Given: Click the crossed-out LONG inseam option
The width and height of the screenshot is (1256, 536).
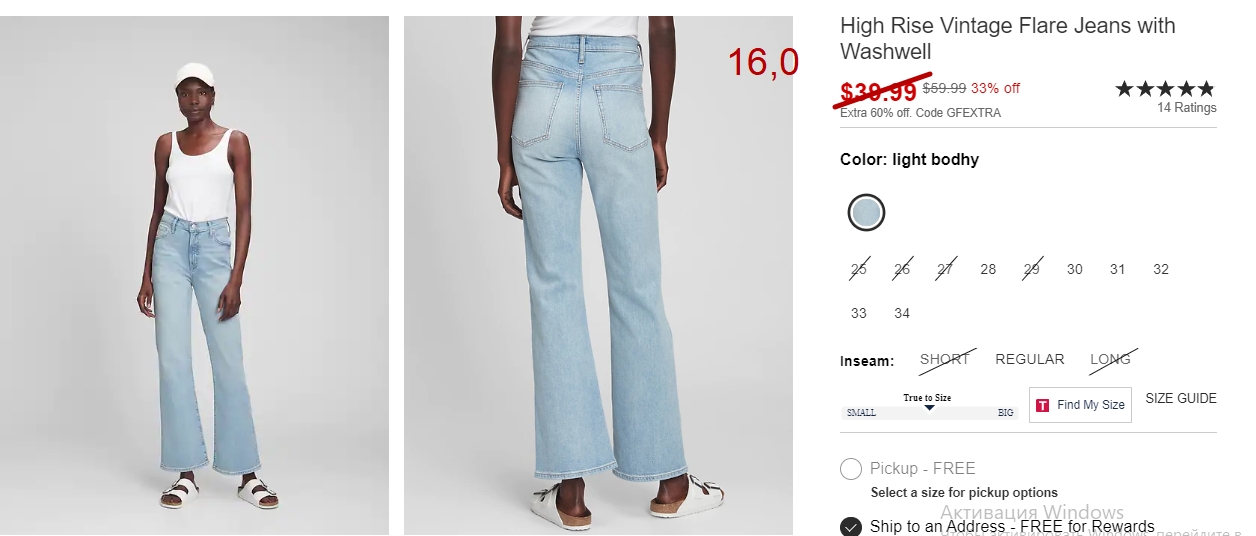Looking at the screenshot, I should click(x=1111, y=359).
